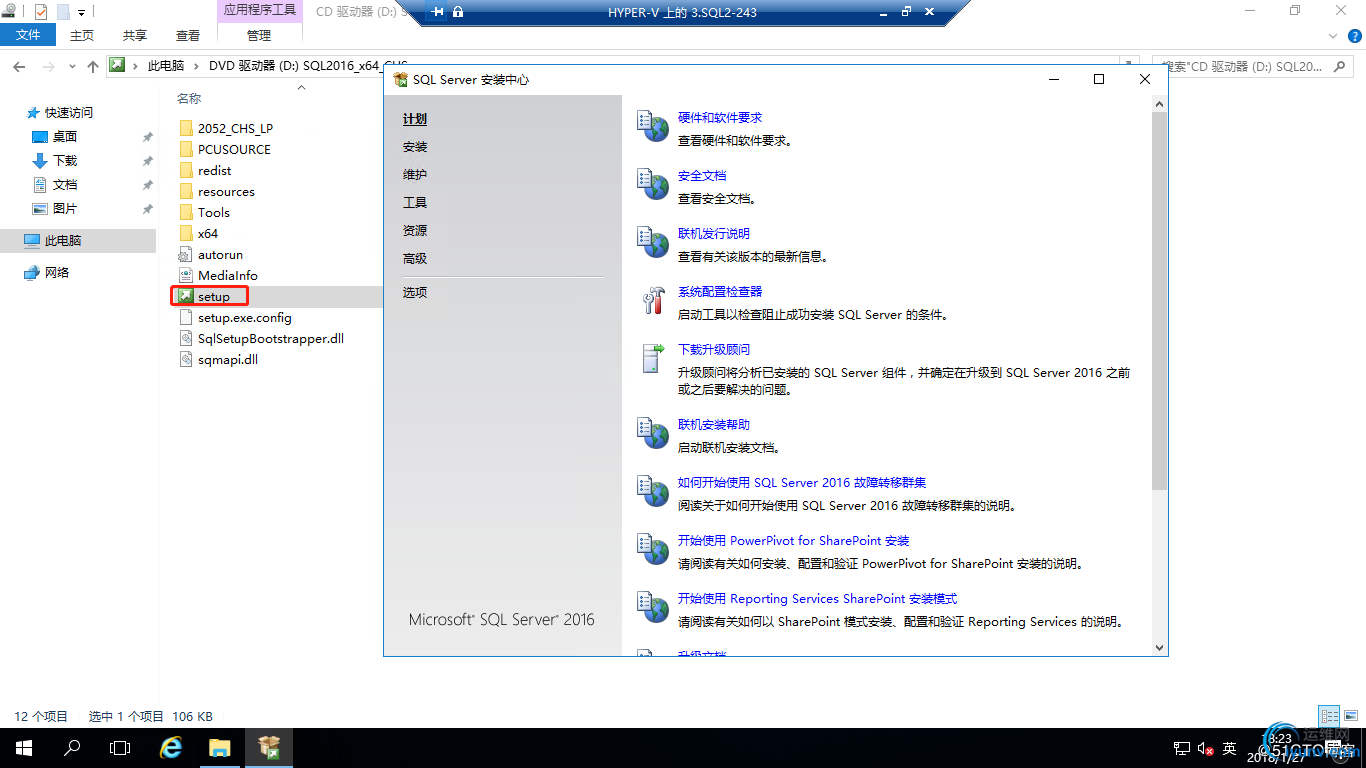The height and width of the screenshot is (768, 1366).
Task: Click the globe icon beside 硬件和软件要求
Action: (x=654, y=127)
